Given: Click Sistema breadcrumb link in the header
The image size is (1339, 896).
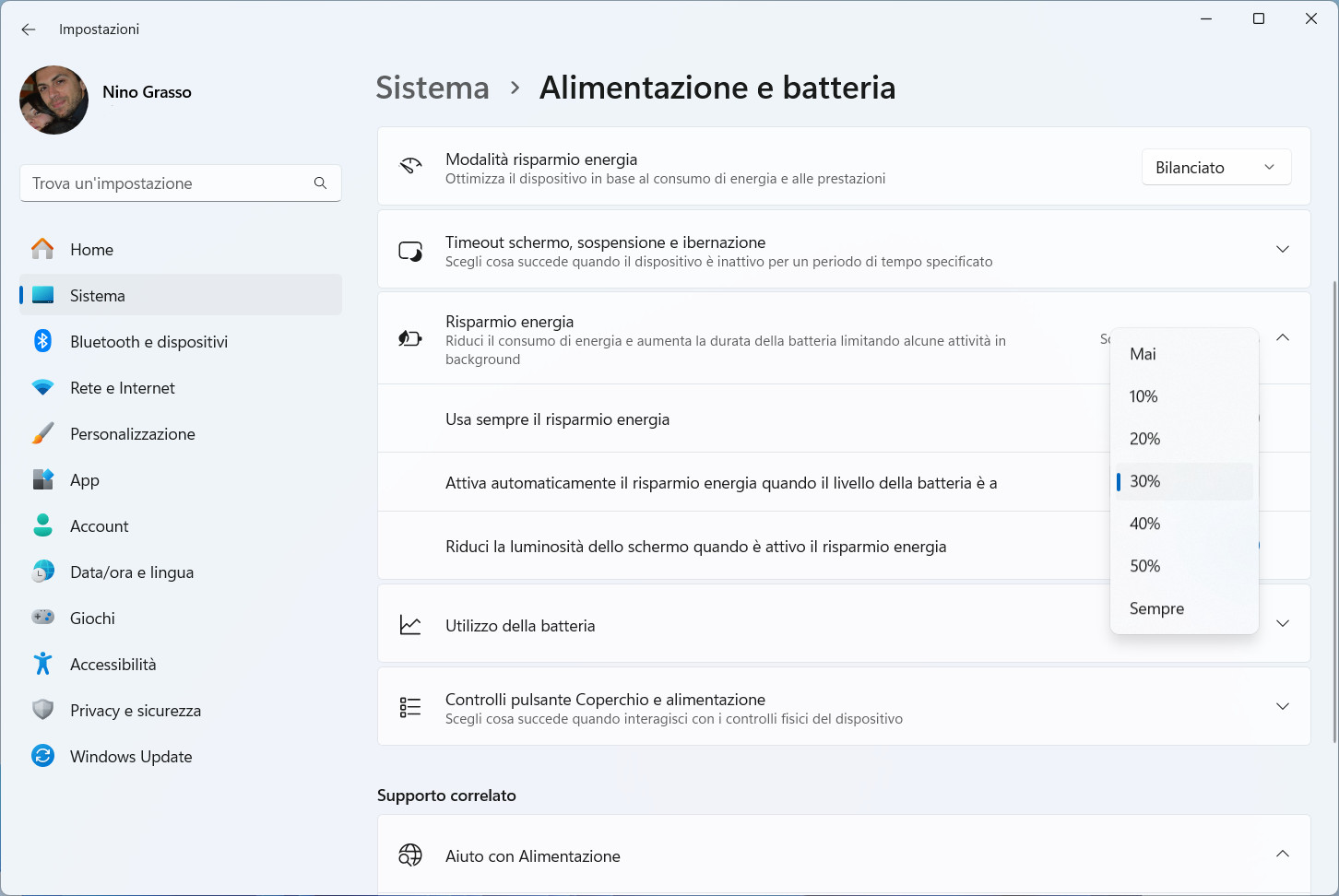Looking at the screenshot, I should coord(433,88).
